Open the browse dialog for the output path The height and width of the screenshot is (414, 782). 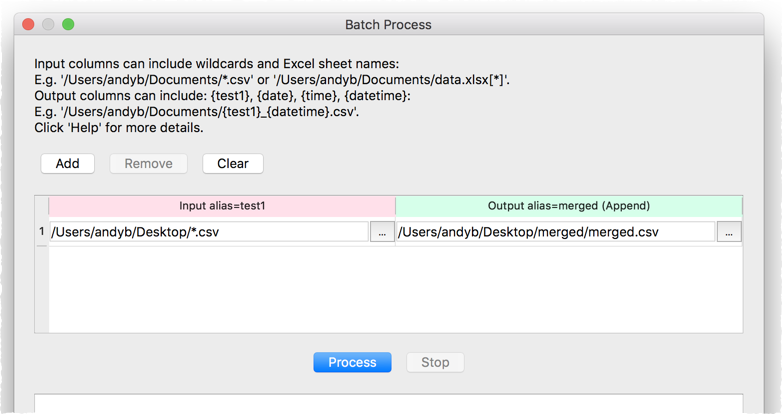[729, 232]
